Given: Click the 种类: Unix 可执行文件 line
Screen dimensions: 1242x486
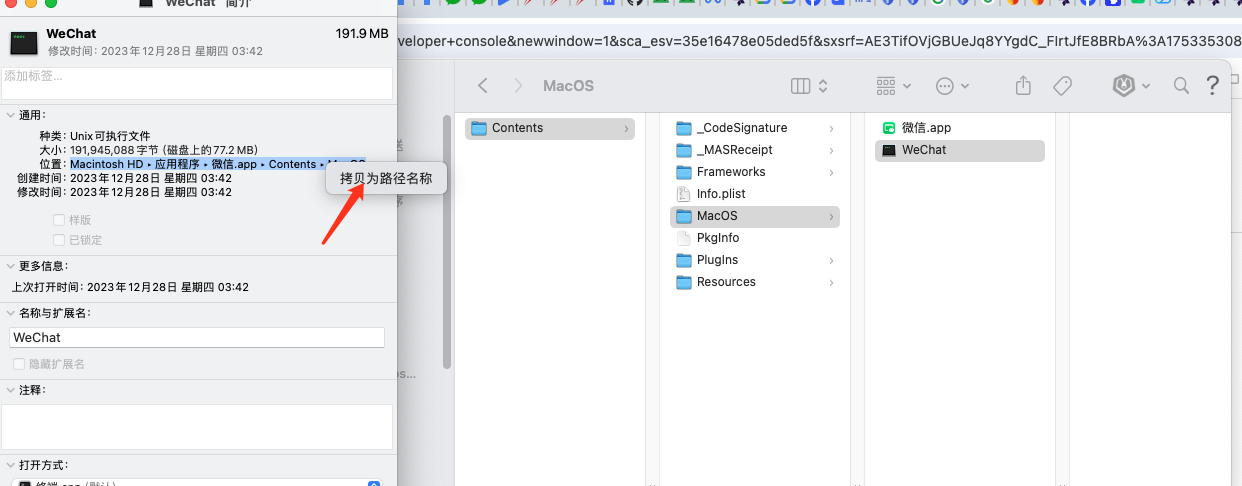Looking at the screenshot, I should (95, 136).
